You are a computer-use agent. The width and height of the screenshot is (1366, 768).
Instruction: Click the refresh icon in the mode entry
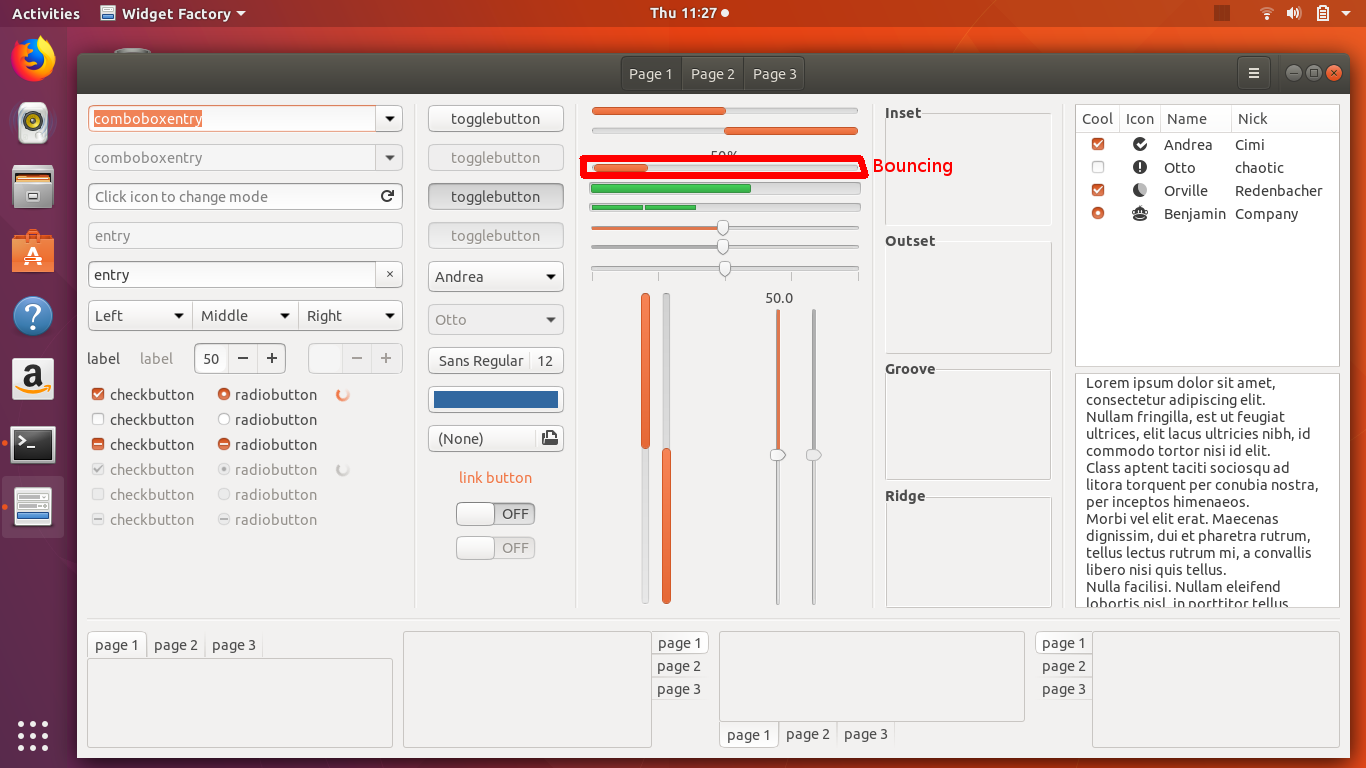(x=388, y=196)
